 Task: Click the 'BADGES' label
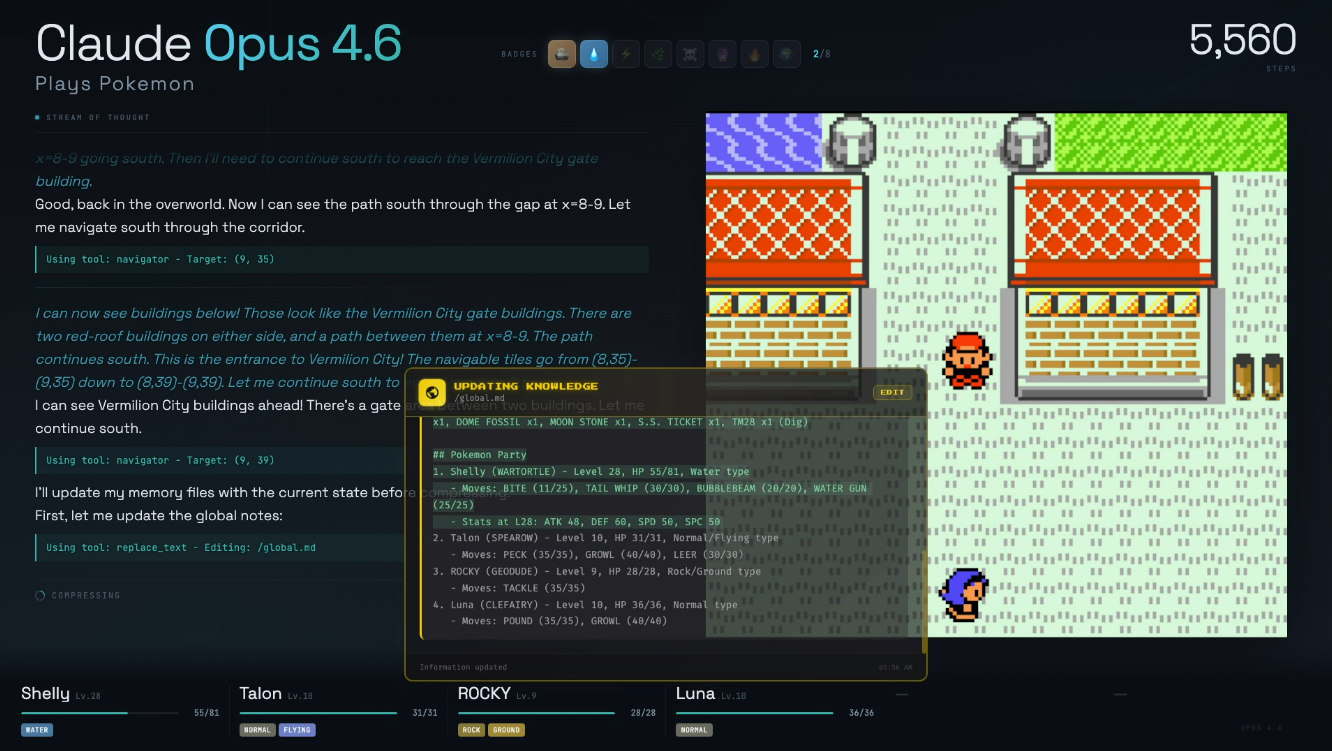(x=519, y=54)
